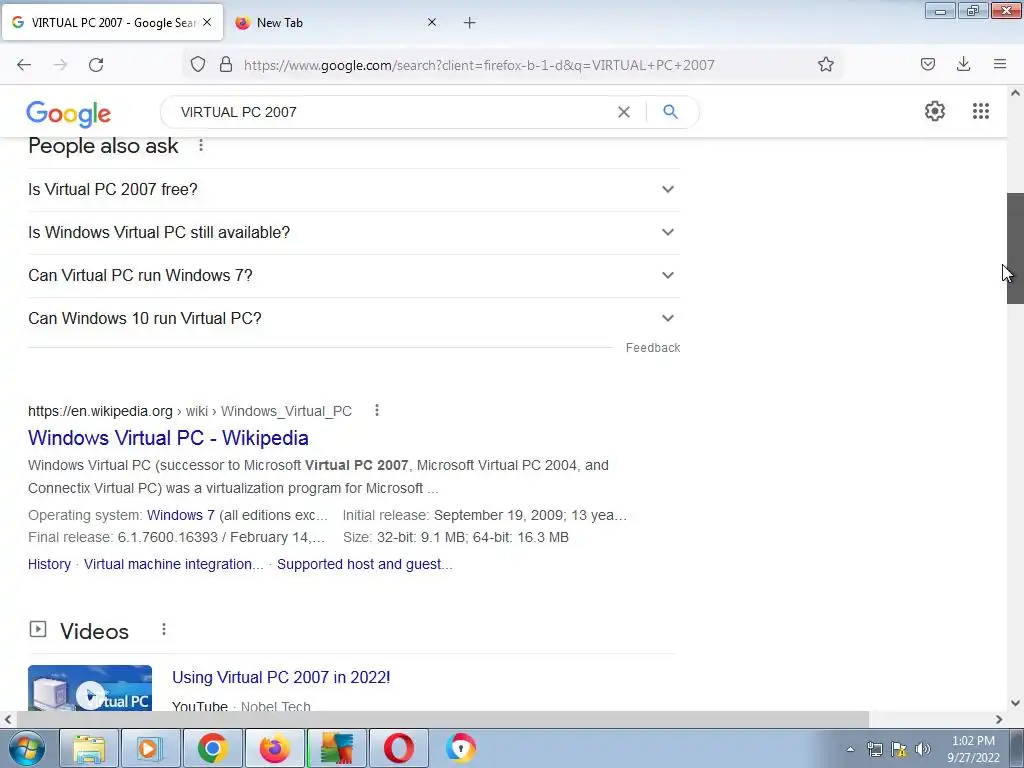Click inside the Google search field
Viewport: 1024px width, 768px height.
click(392, 112)
